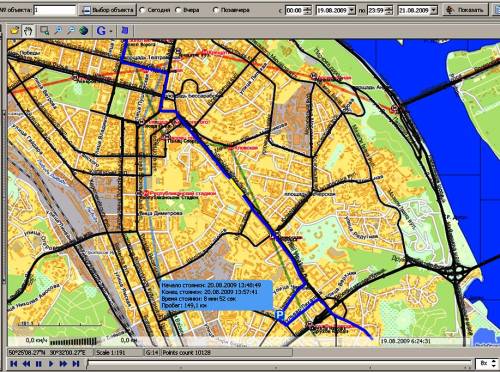Click the open folder icon in map toolbar
The width and height of the screenshot is (500, 372).
(x=14, y=31)
